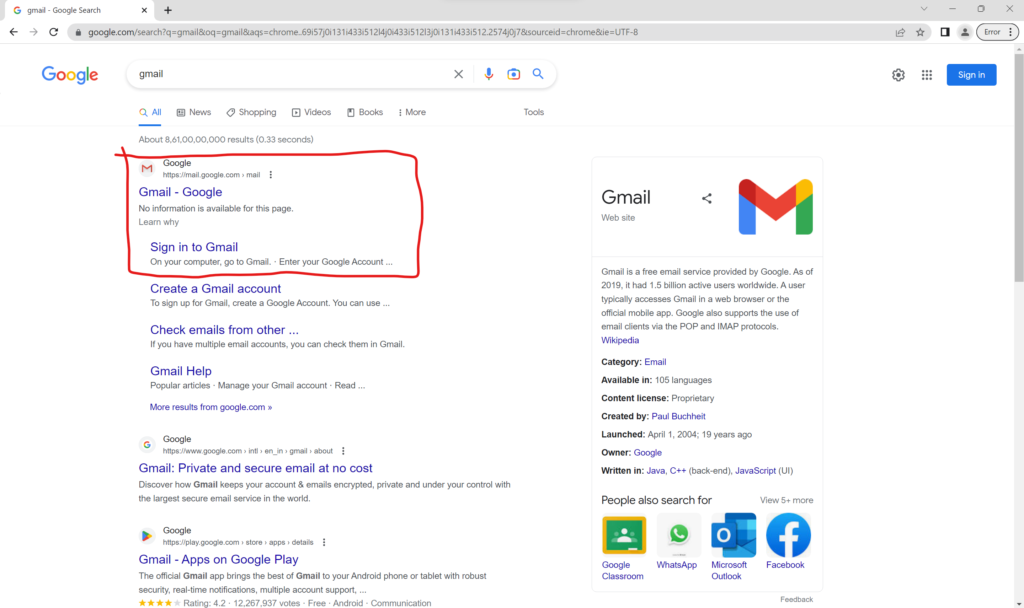Search by image with the camera icon

514,74
